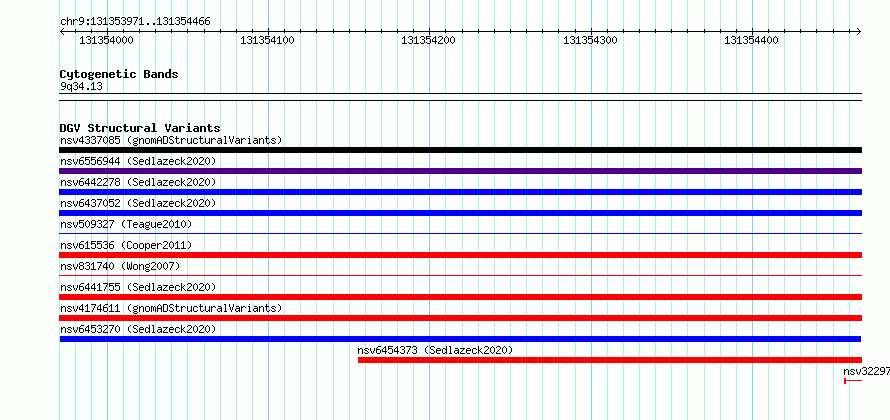Click the purple bar for nsv6556944
The height and width of the screenshot is (420, 890).
(x=460, y=171)
